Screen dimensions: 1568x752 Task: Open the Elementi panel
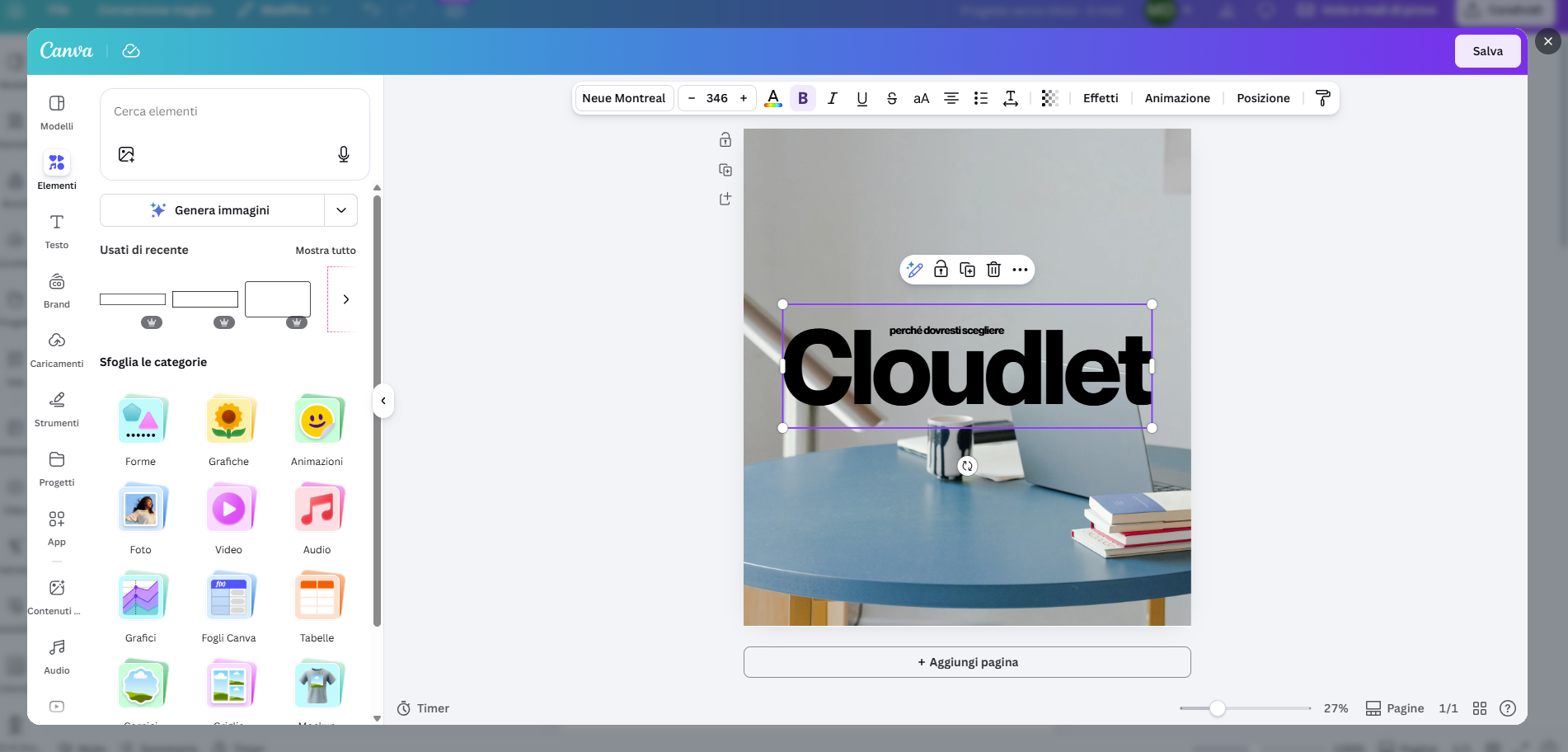click(x=57, y=172)
